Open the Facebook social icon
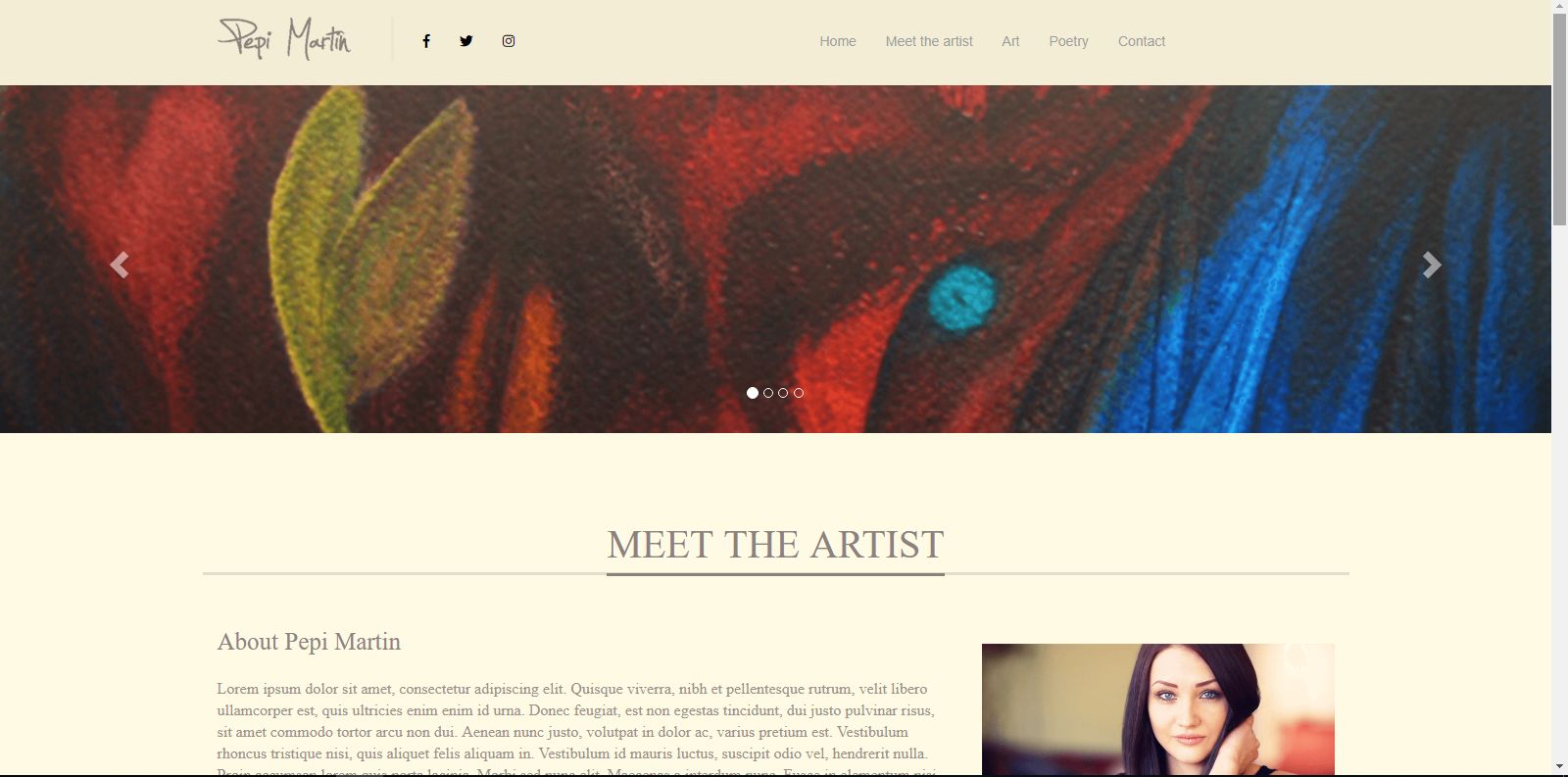Screen dimensions: 1568x777 [426, 41]
